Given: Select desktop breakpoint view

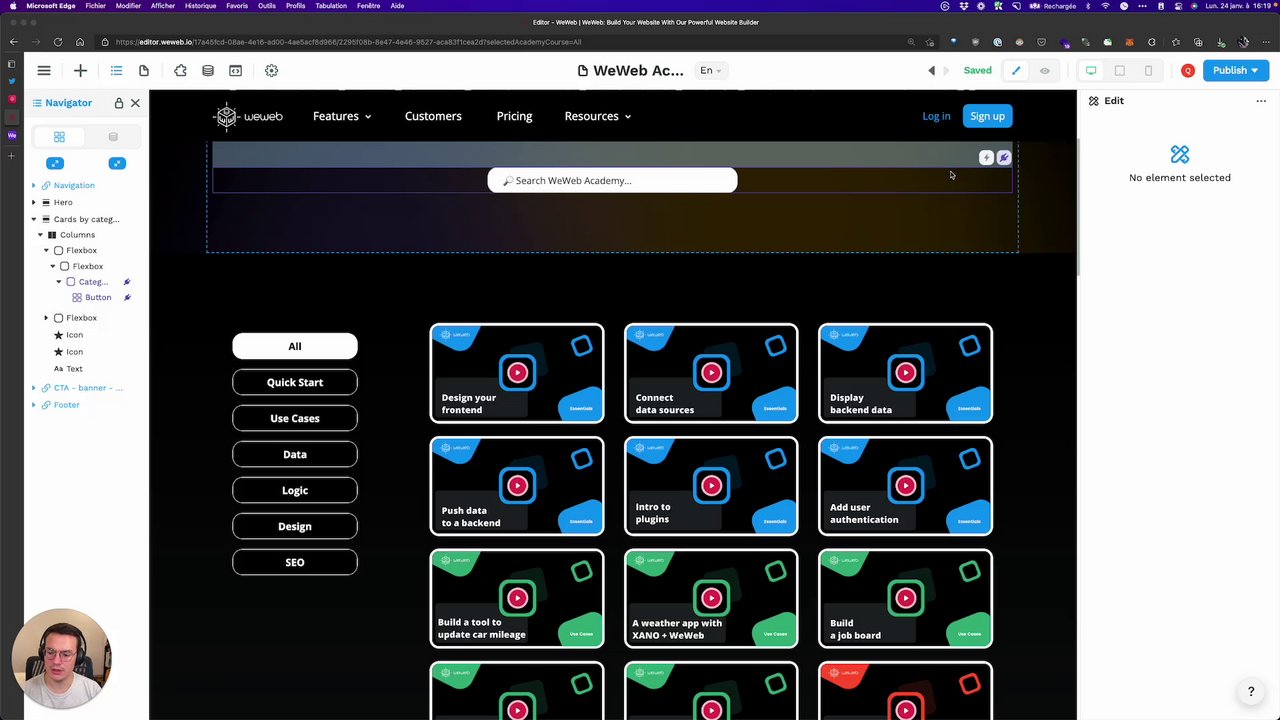Looking at the screenshot, I should (x=1091, y=70).
